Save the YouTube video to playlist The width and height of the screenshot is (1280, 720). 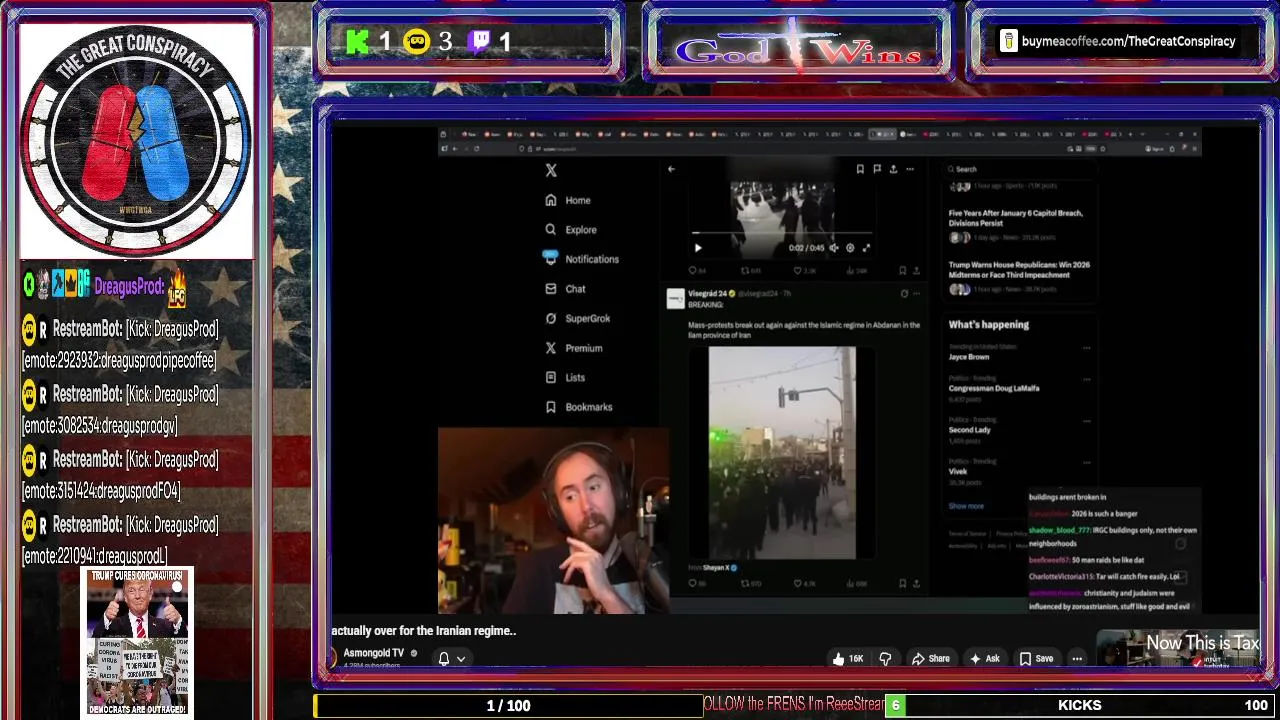[1036, 659]
